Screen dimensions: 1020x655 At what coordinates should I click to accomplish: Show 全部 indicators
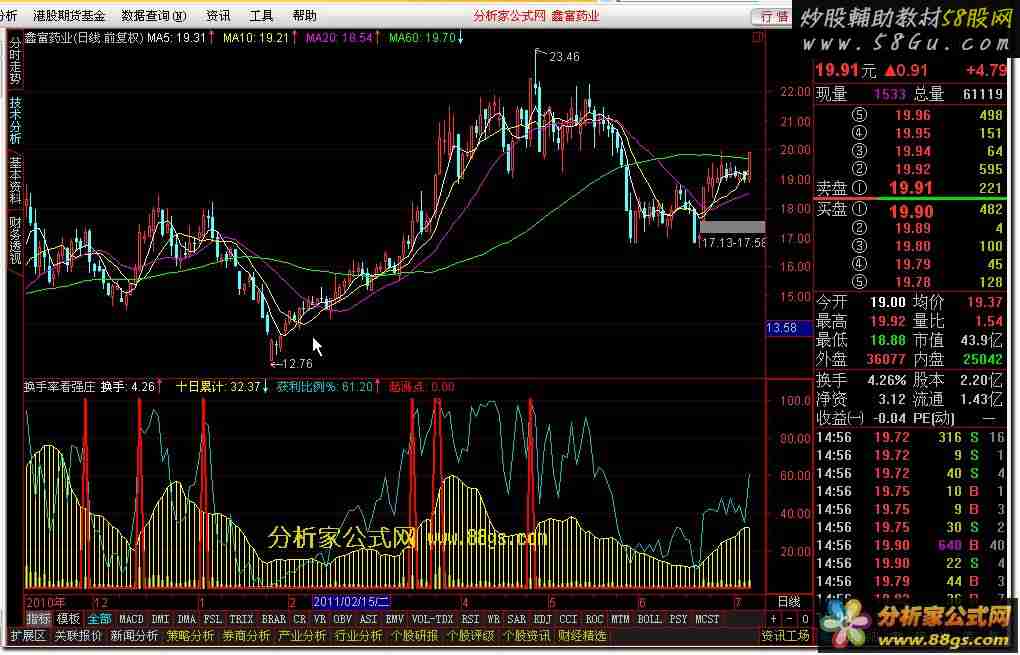[100, 619]
